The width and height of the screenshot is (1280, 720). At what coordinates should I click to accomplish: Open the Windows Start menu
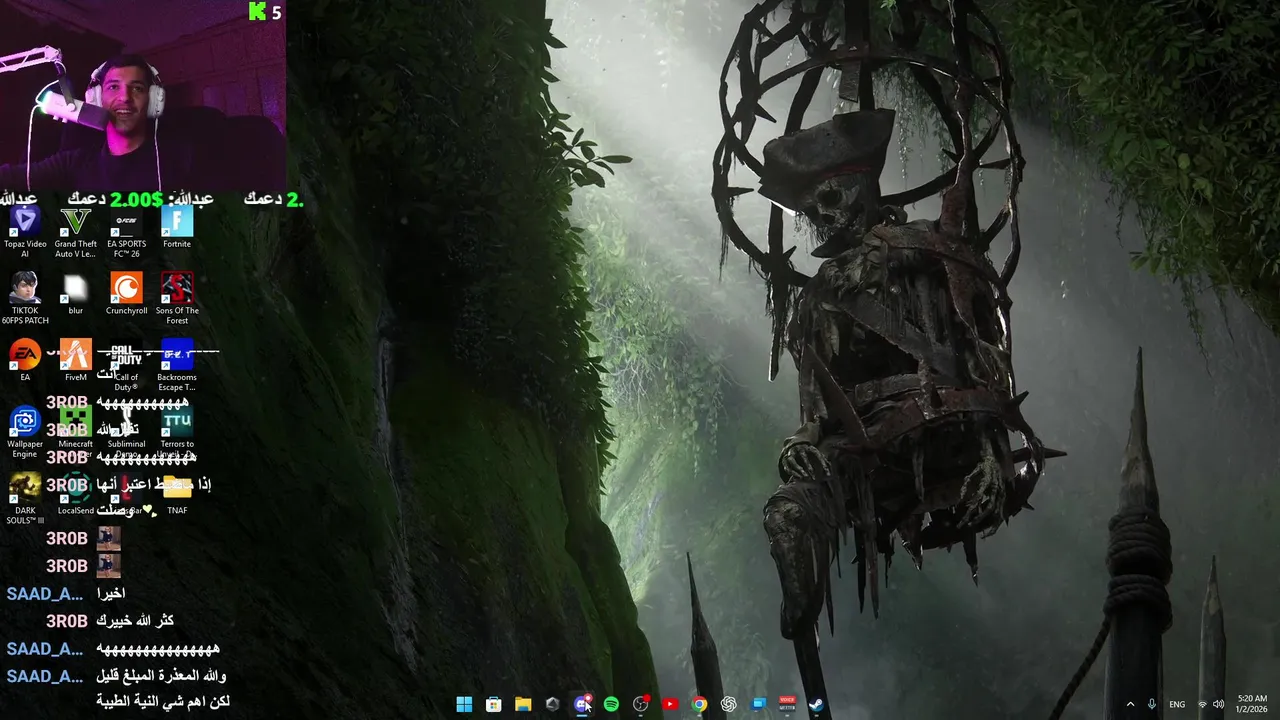[x=464, y=704]
